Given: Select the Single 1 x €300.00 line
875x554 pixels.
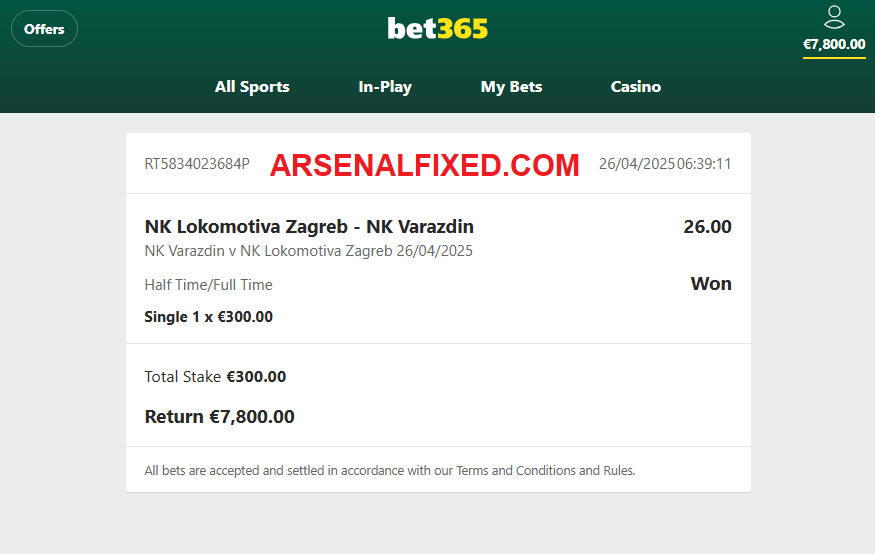Looking at the screenshot, I should coord(209,317).
